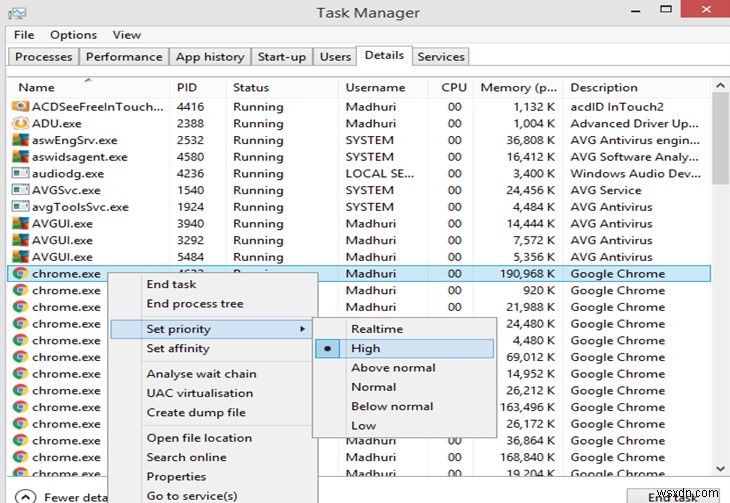The image size is (730, 503).
Task: Sort by the Memory column header
Action: coord(519,88)
